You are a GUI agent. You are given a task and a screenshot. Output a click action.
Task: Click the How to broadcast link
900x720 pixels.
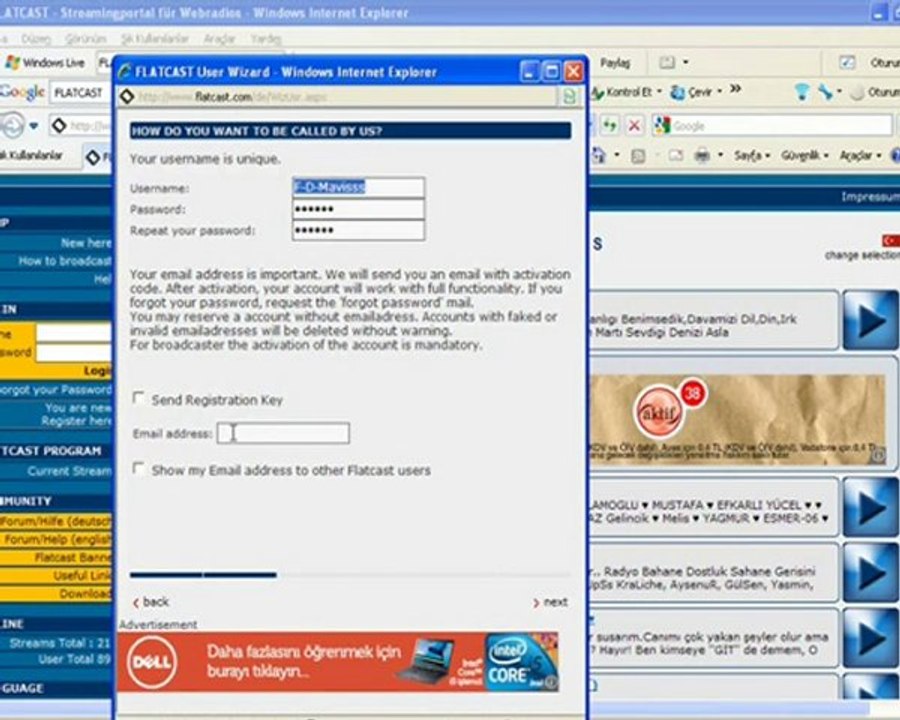(x=65, y=261)
